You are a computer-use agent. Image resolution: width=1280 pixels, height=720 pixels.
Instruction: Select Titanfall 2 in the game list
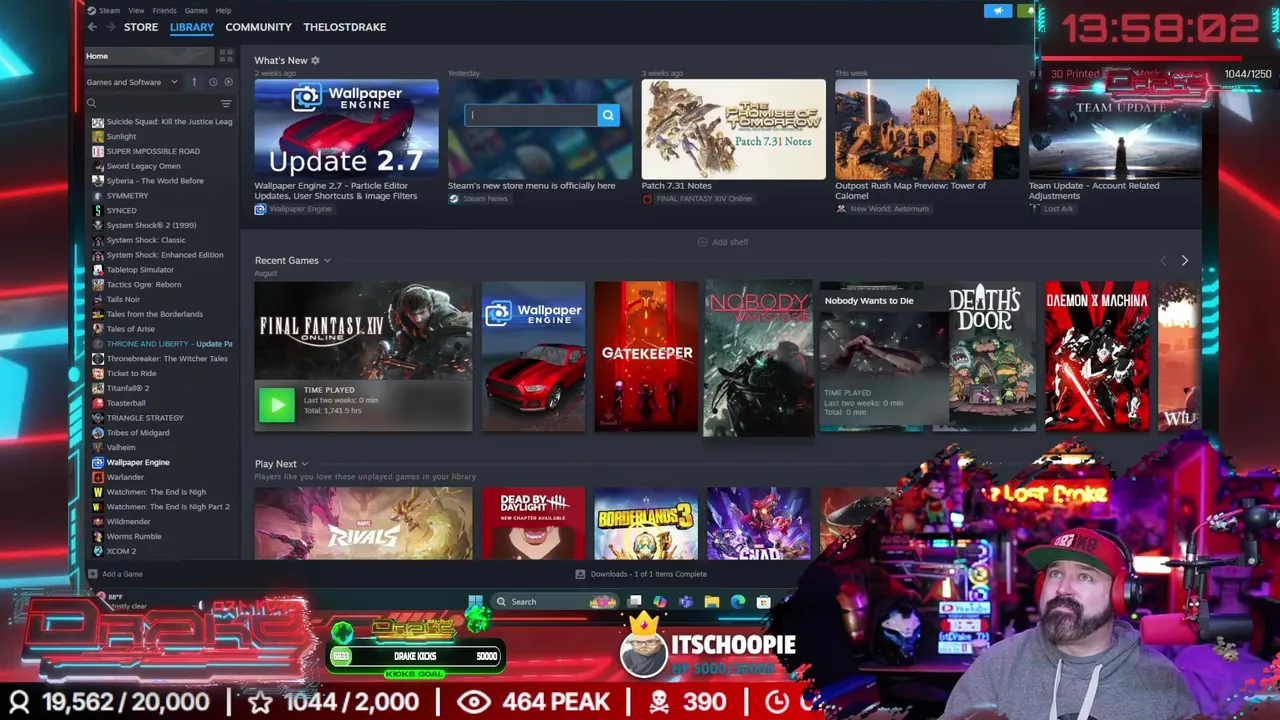pyautogui.click(x=128, y=388)
